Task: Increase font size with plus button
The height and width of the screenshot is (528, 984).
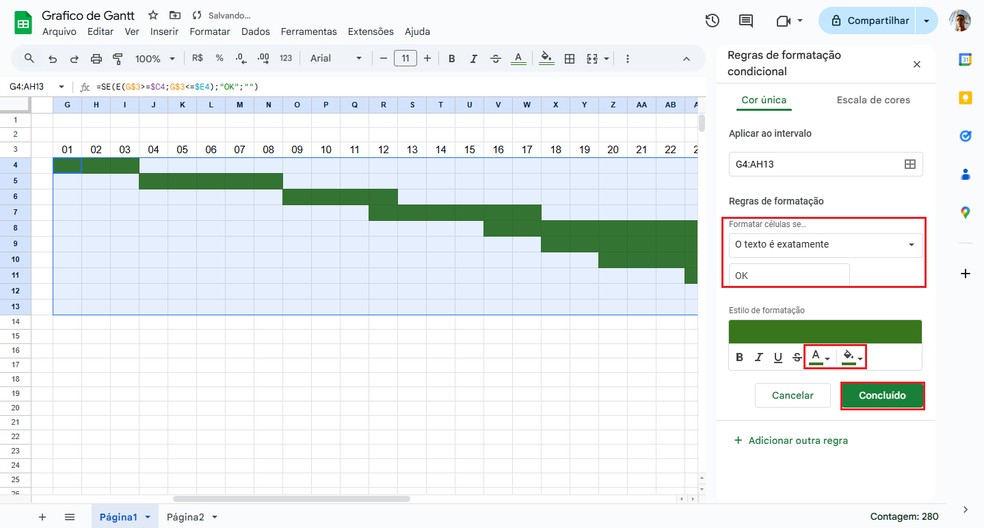Action: tap(427, 58)
